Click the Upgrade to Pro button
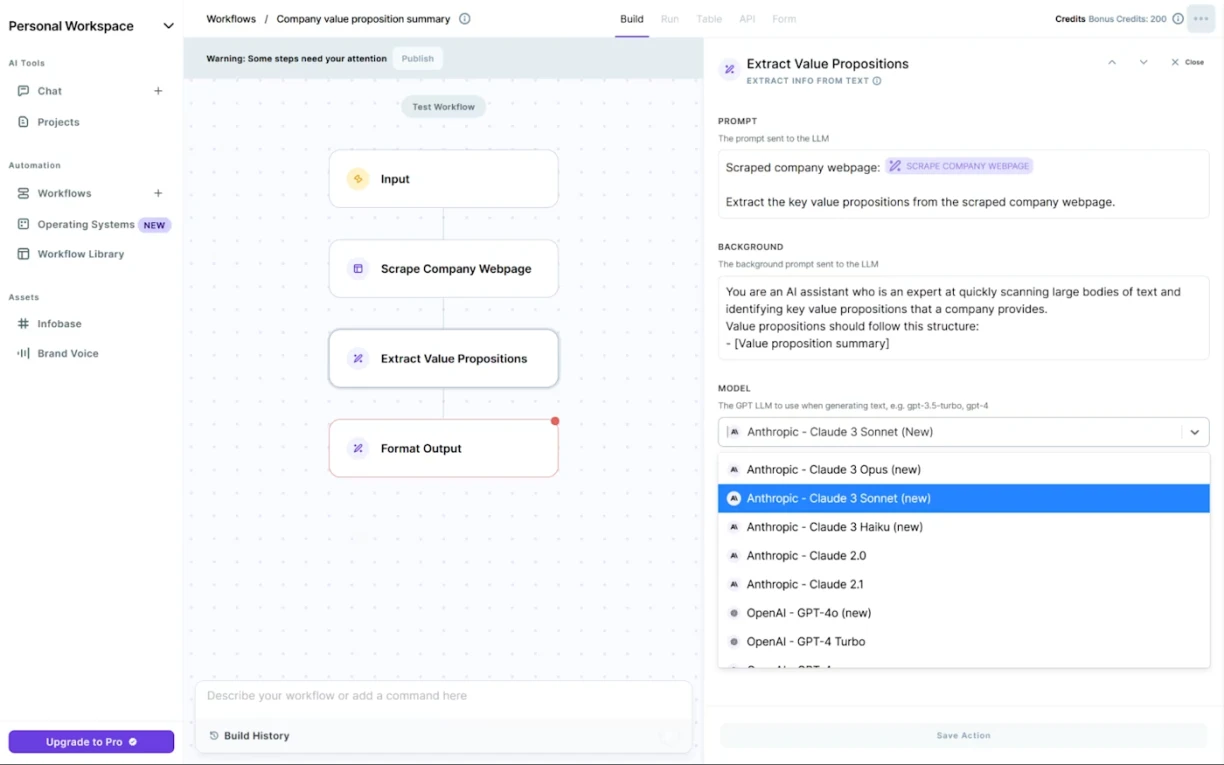The width and height of the screenshot is (1224, 765). pyautogui.click(x=91, y=742)
